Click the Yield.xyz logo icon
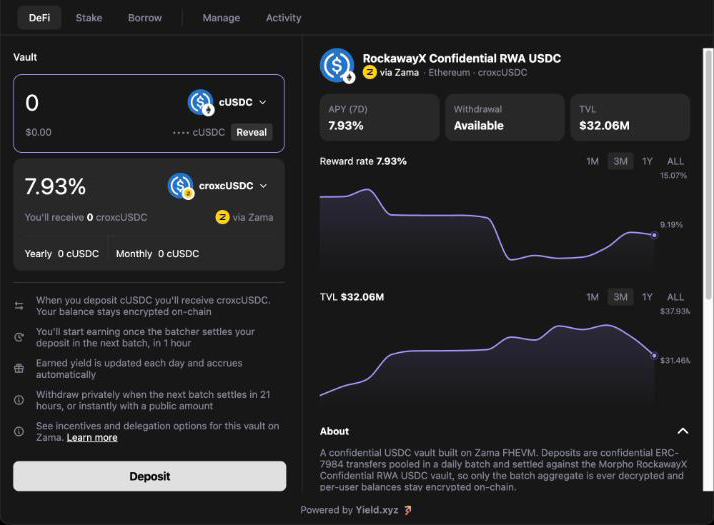The width and height of the screenshot is (714, 525). [x=408, y=510]
